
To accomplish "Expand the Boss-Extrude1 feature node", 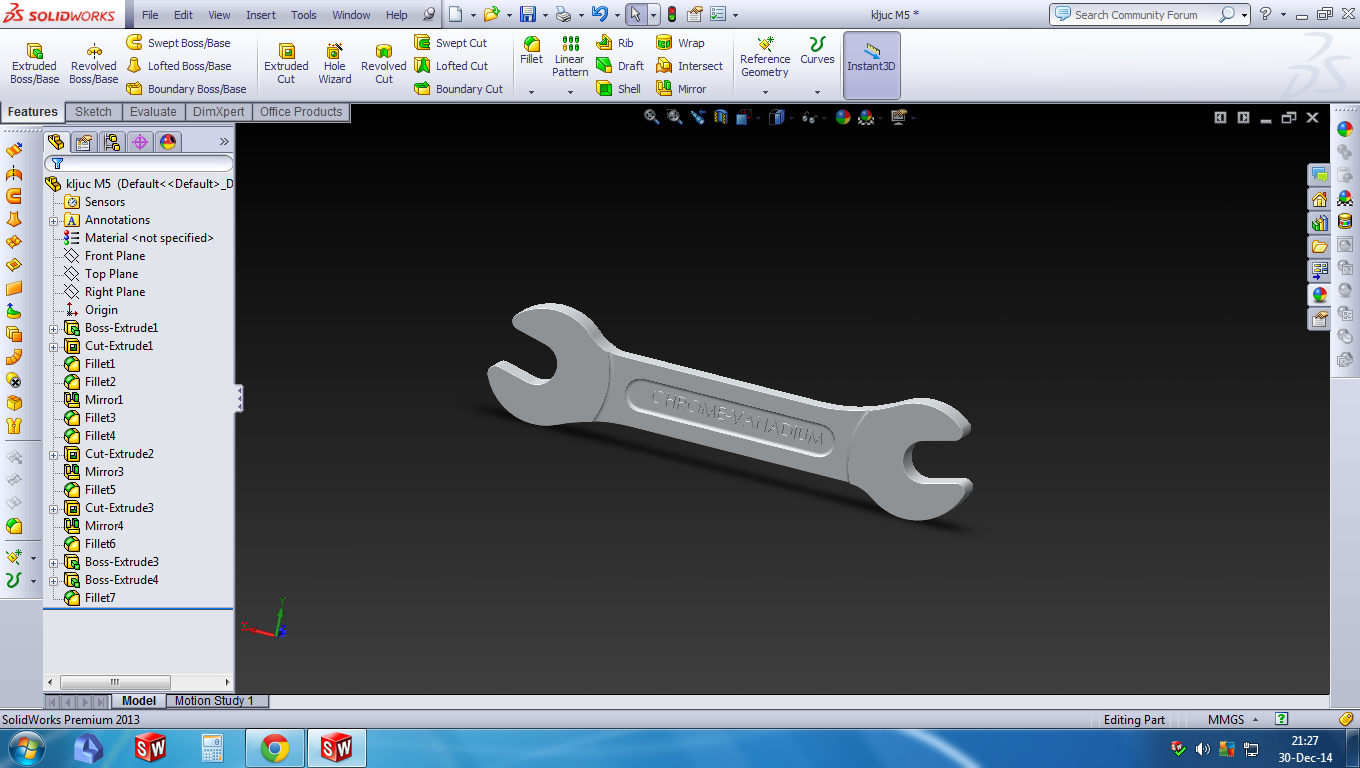I will click(54, 328).
